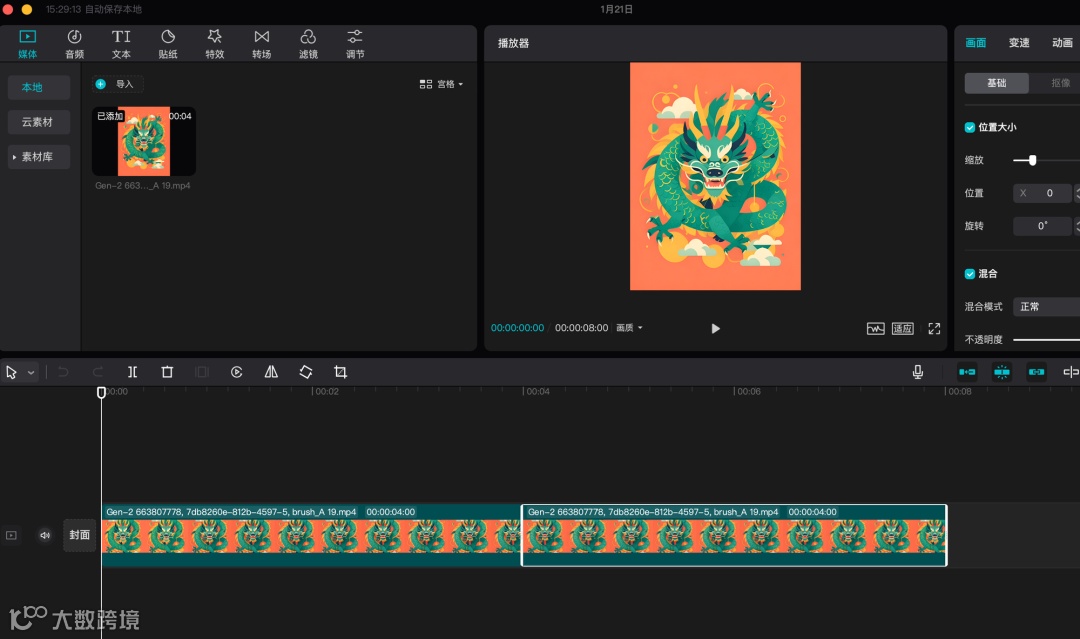Select the first Gen-2 clip on timeline
The image size is (1080, 639).
pos(311,536)
